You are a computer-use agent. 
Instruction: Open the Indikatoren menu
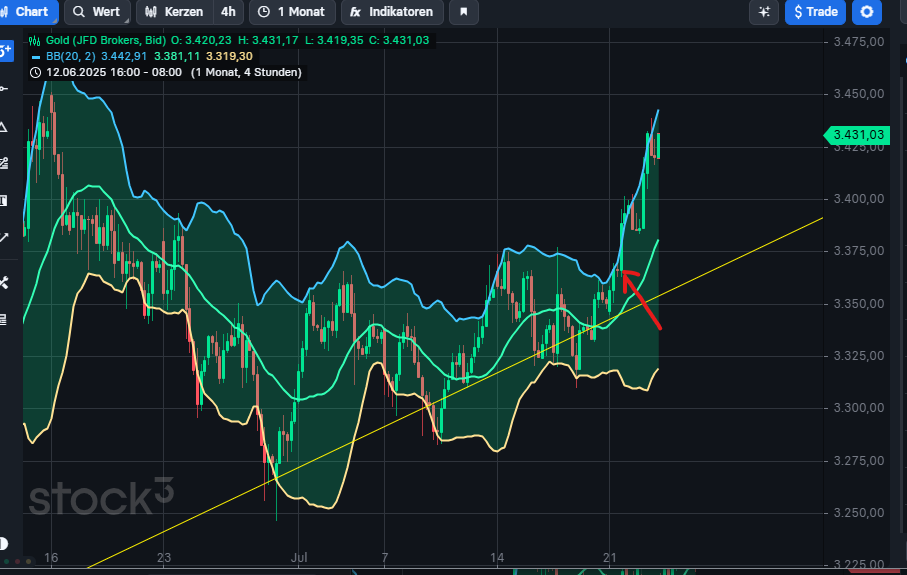(x=392, y=12)
